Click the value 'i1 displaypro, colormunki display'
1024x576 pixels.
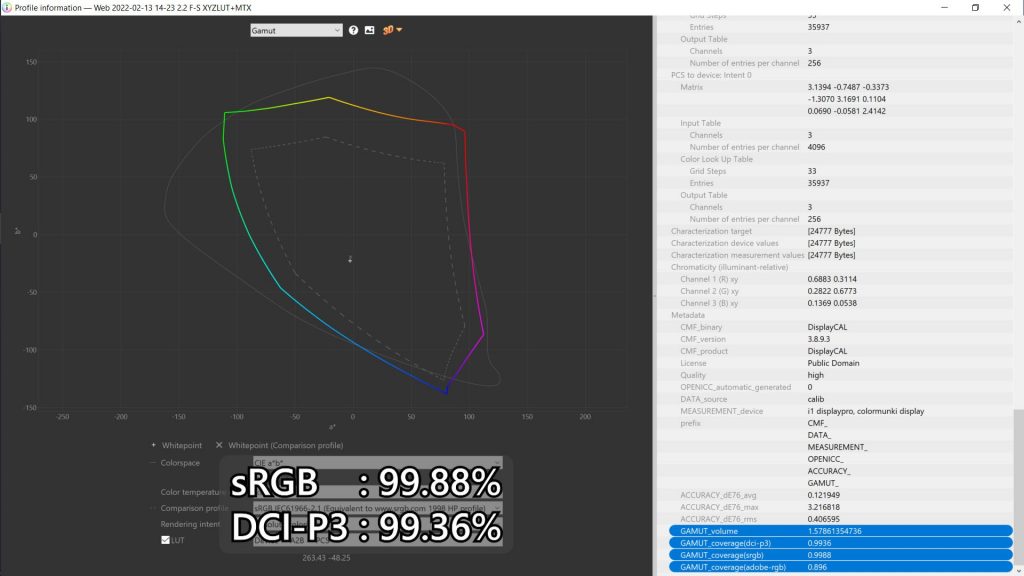click(865, 411)
